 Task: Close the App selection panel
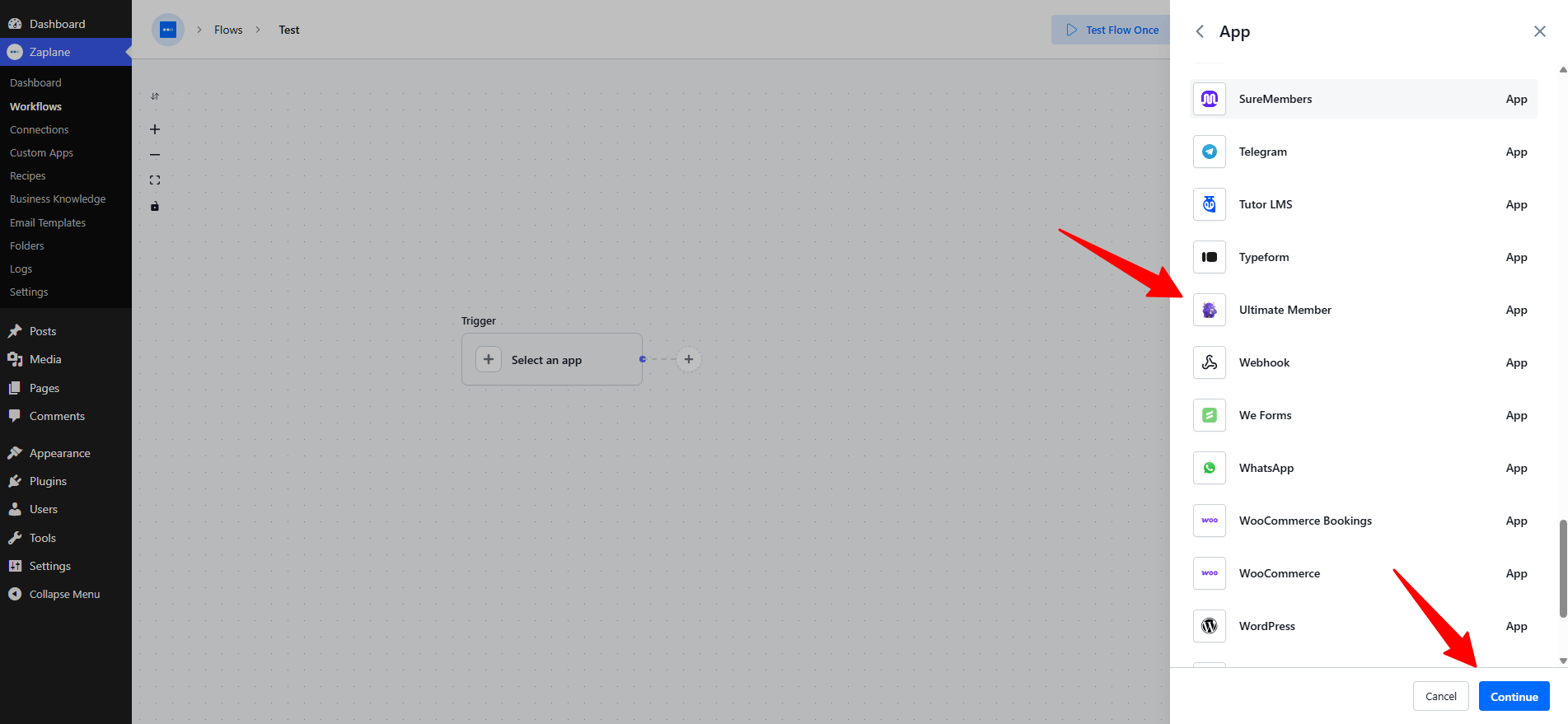coord(1539,31)
